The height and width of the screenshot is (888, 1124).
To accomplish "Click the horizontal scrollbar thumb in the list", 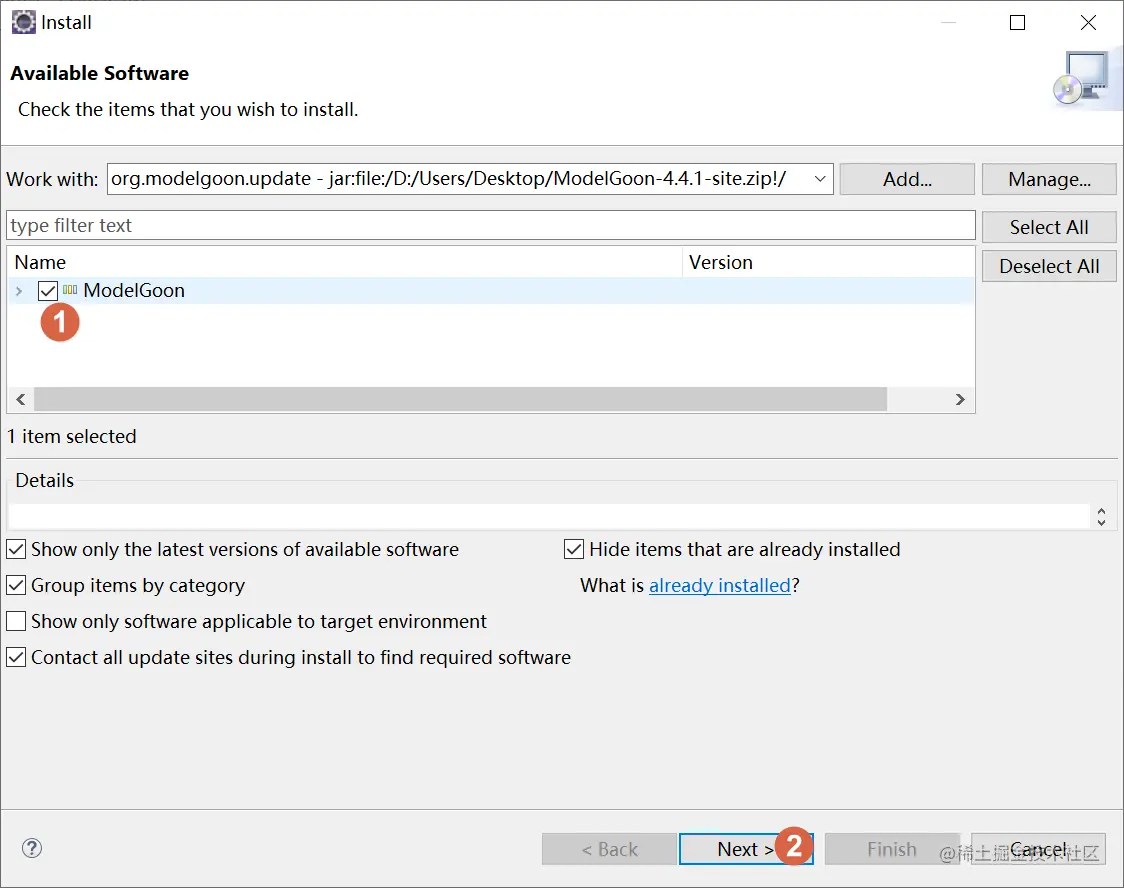I will point(460,399).
